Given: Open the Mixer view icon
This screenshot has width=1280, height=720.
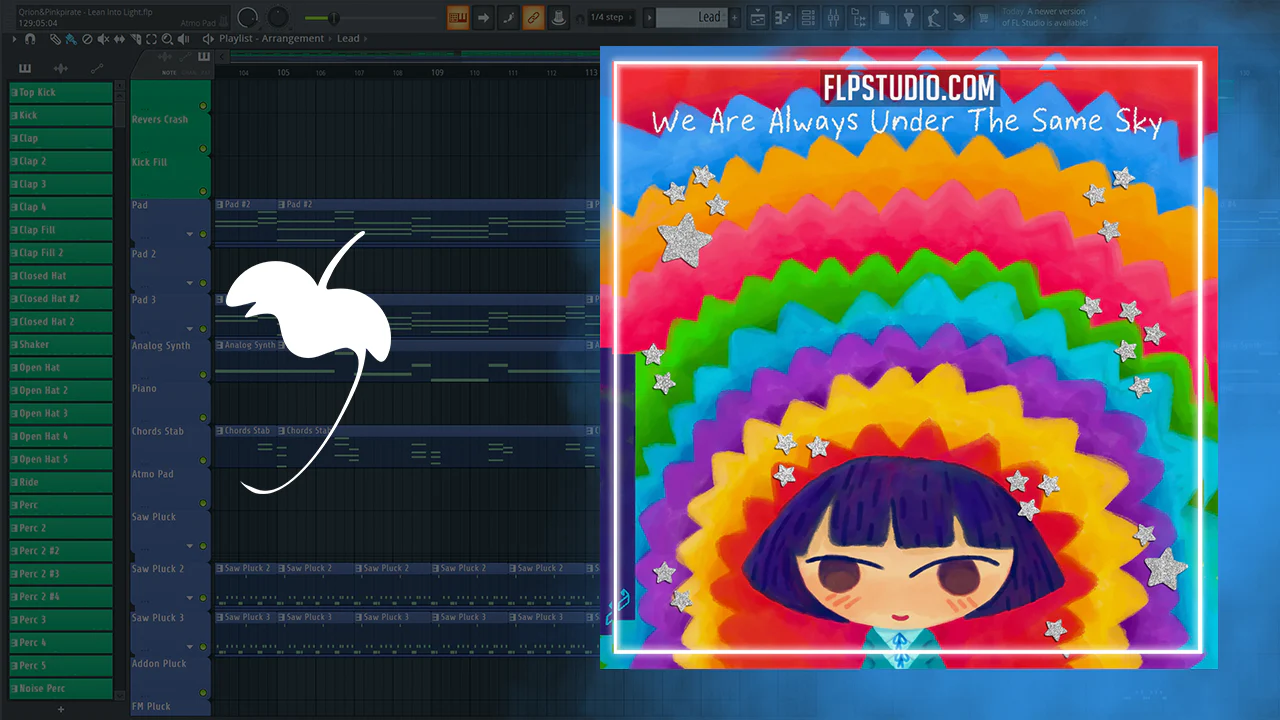Looking at the screenshot, I should click(833, 17).
